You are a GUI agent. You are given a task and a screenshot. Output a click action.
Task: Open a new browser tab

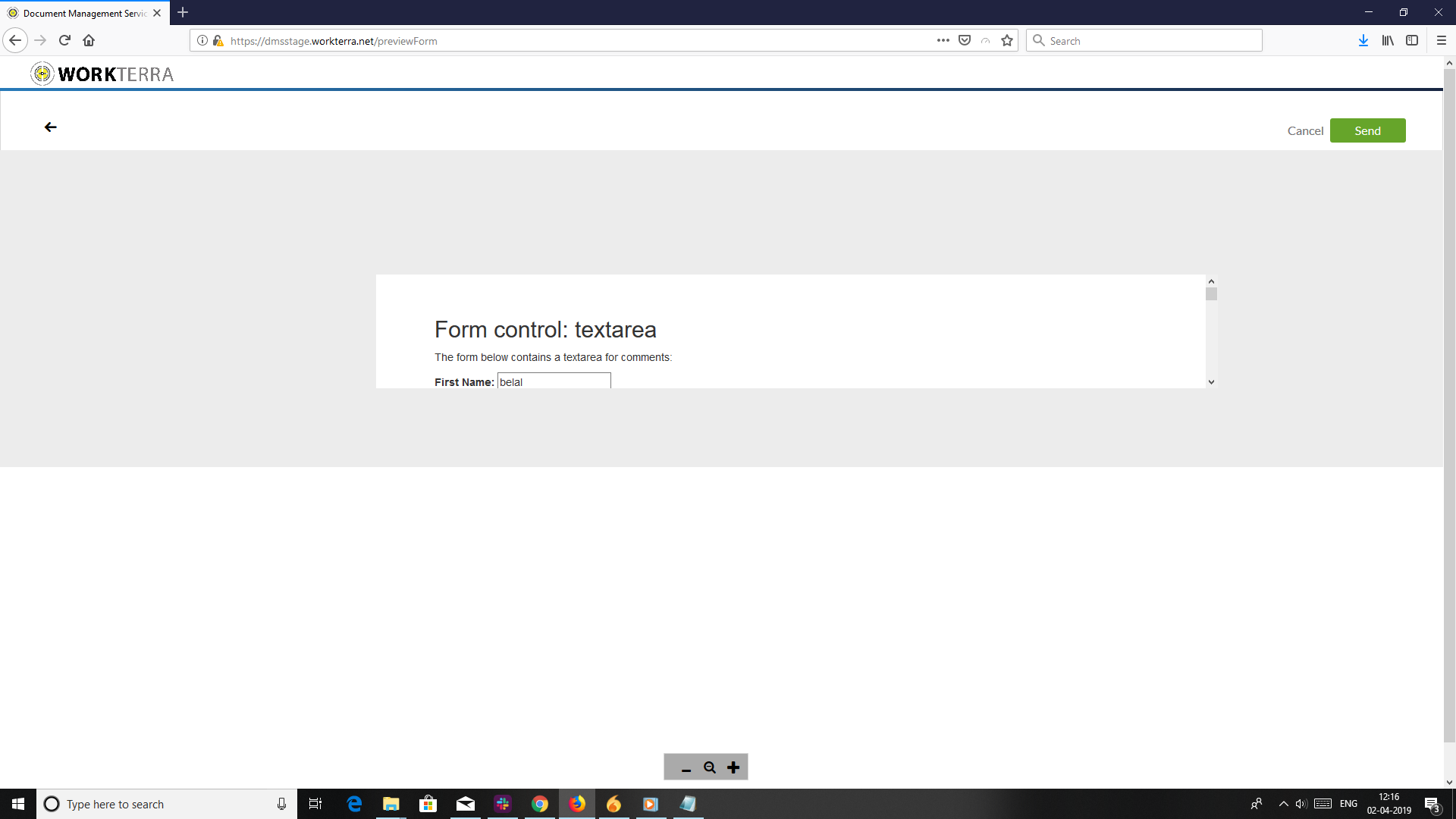(183, 12)
